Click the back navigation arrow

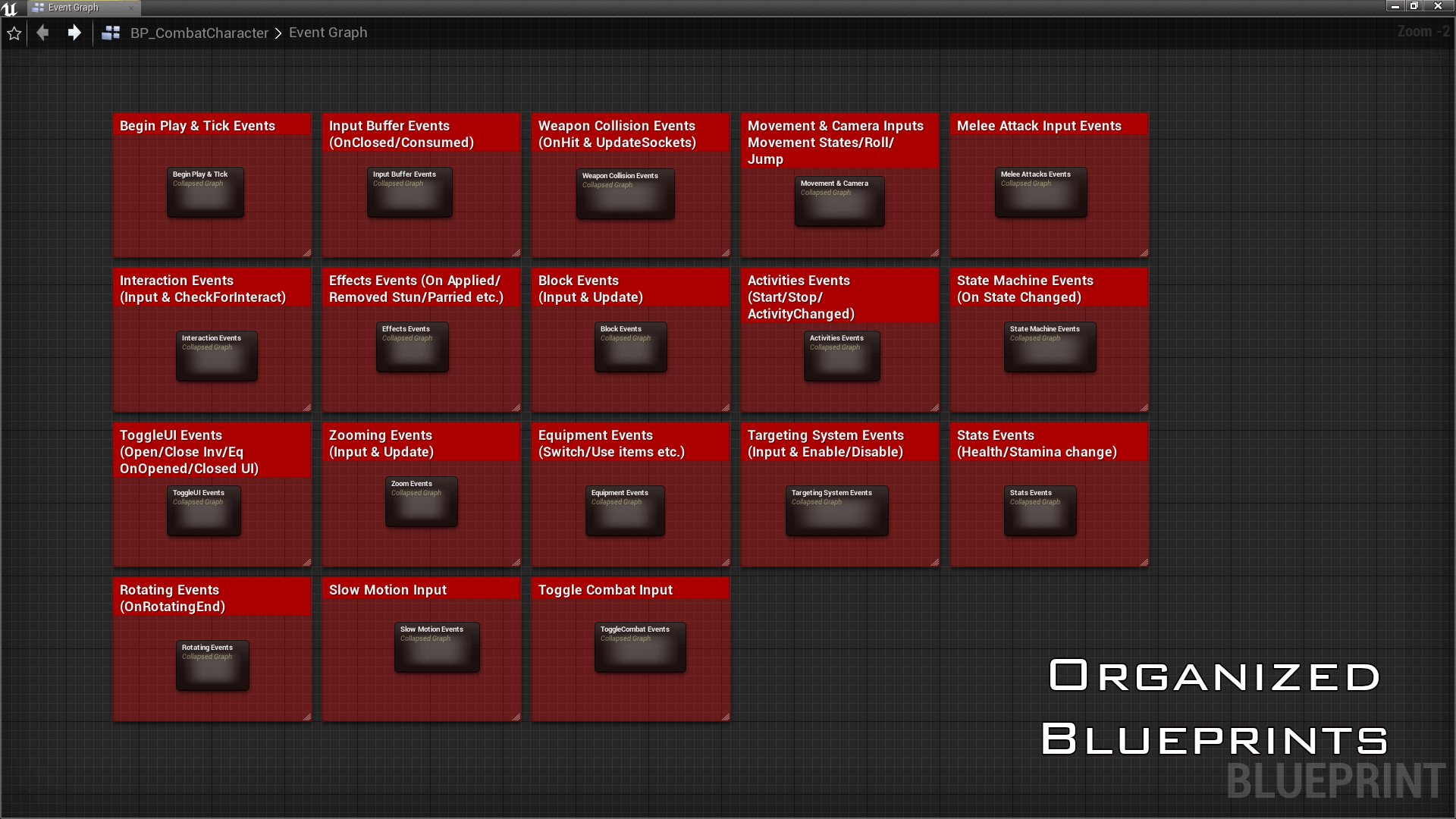pos(42,33)
